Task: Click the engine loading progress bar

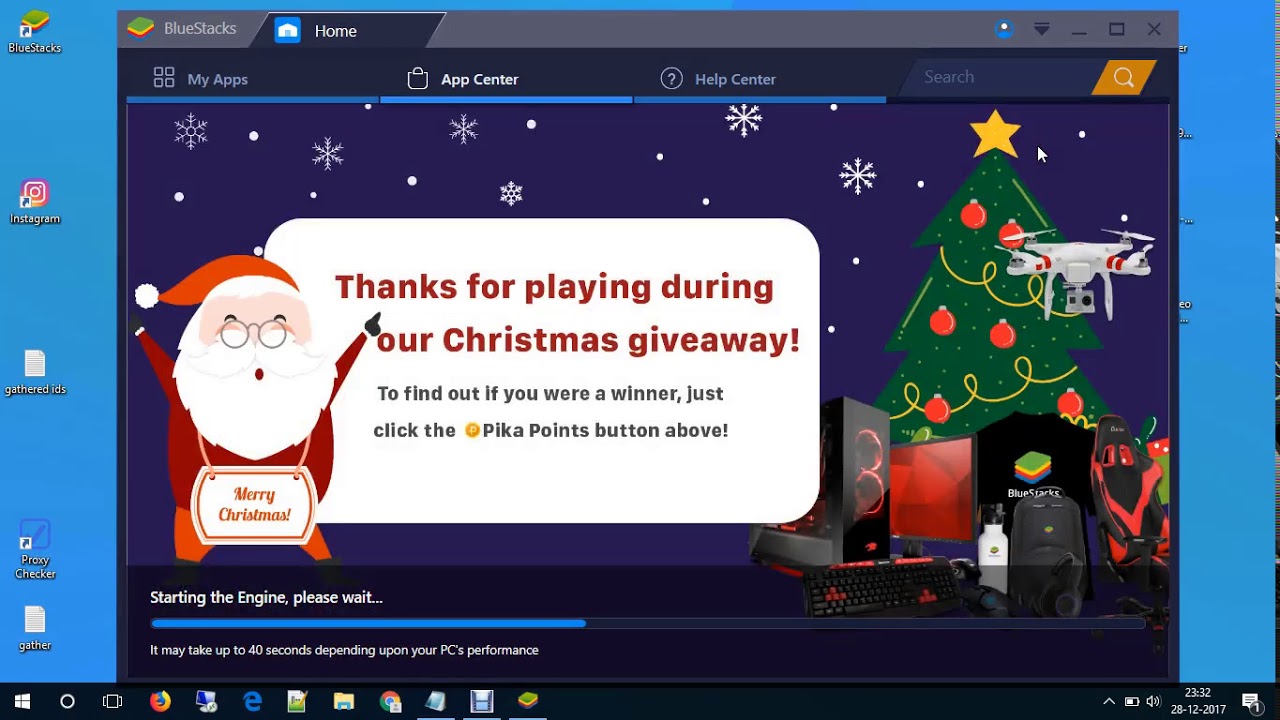Action: 647,623
